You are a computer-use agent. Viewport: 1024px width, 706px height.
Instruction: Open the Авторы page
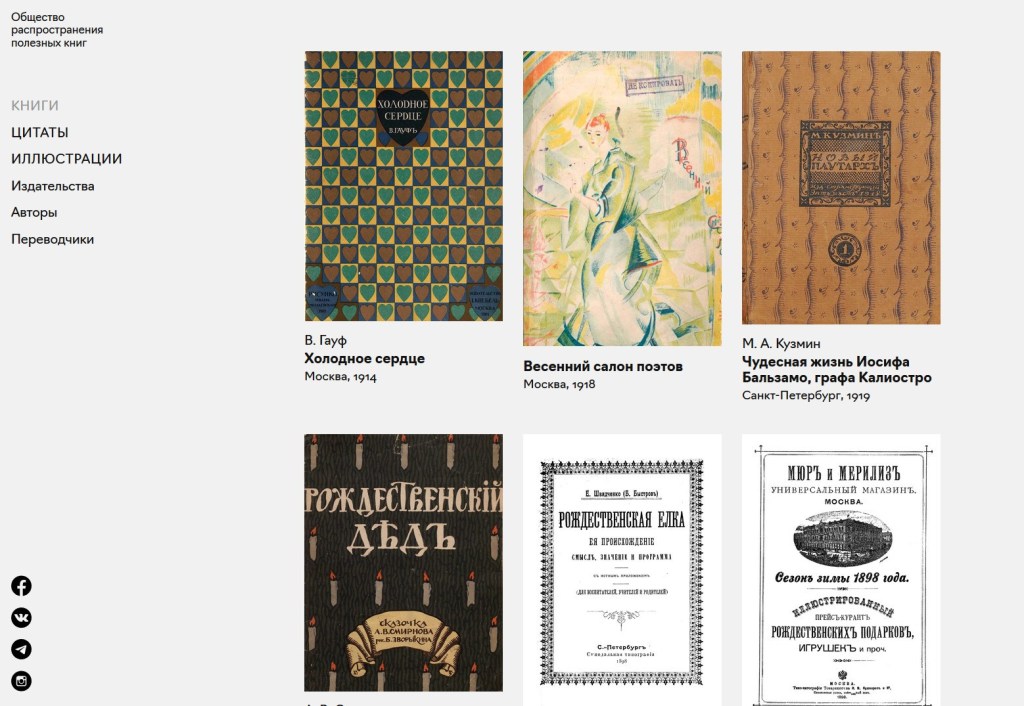point(34,212)
